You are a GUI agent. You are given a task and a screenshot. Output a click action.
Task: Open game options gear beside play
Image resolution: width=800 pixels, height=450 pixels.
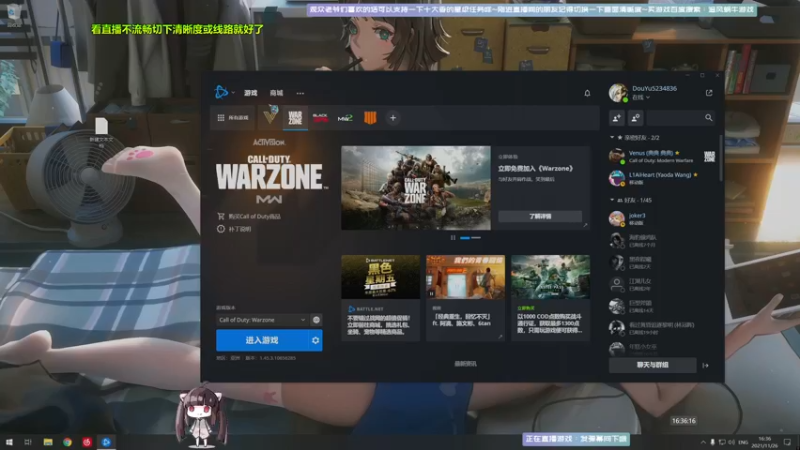(x=315, y=340)
